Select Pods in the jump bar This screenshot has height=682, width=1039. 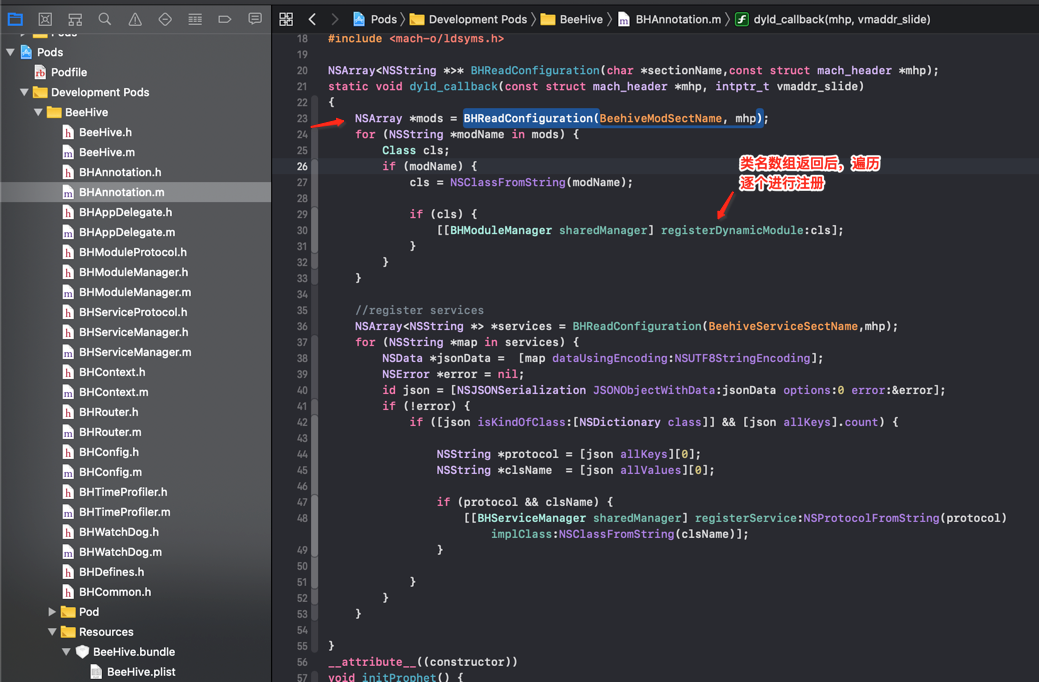(x=384, y=19)
